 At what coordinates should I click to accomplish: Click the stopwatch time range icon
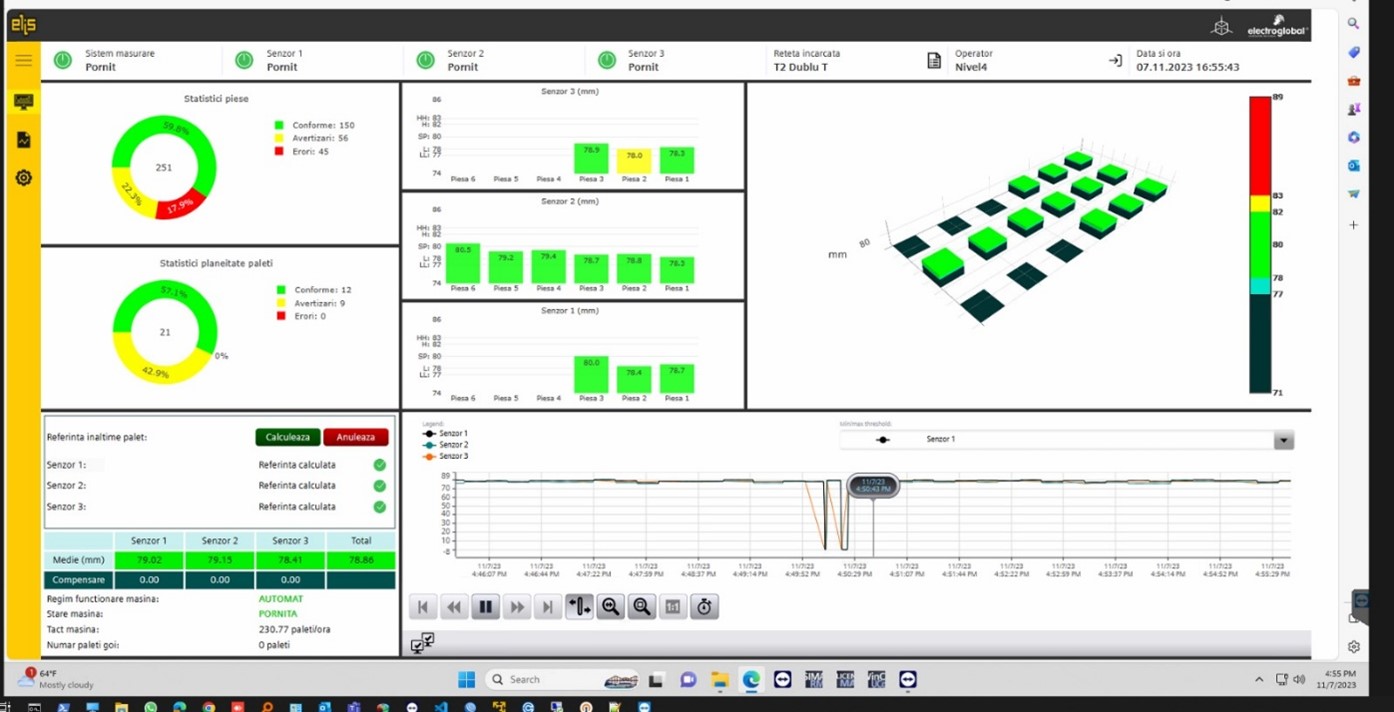[x=704, y=607]
